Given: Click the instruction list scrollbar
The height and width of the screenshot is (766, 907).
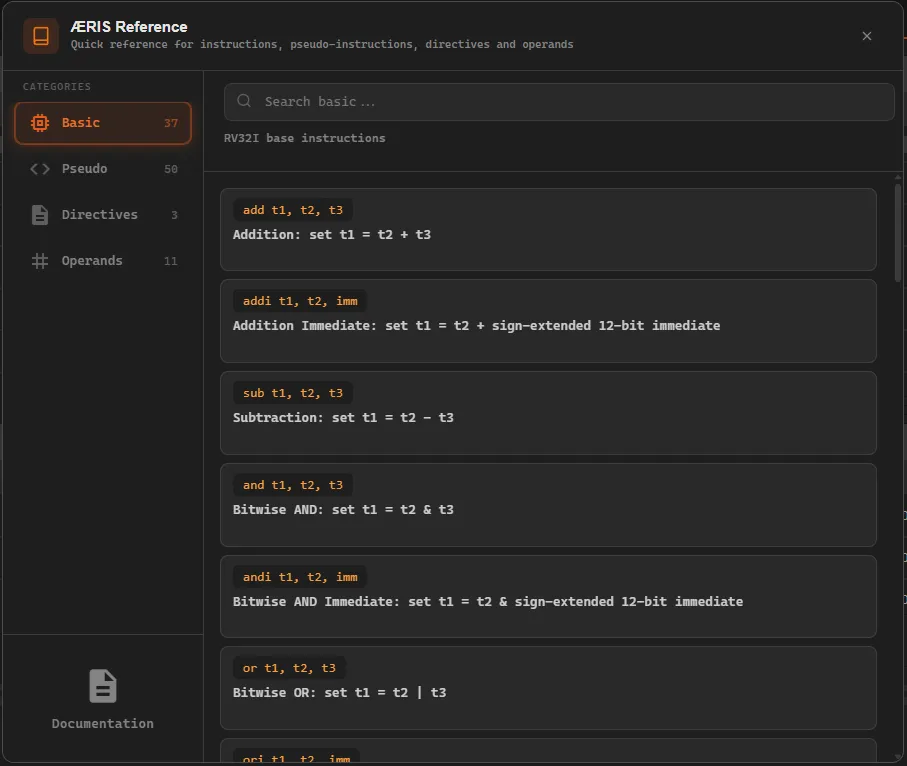Looking at the screenshot, I should (897, 230).
